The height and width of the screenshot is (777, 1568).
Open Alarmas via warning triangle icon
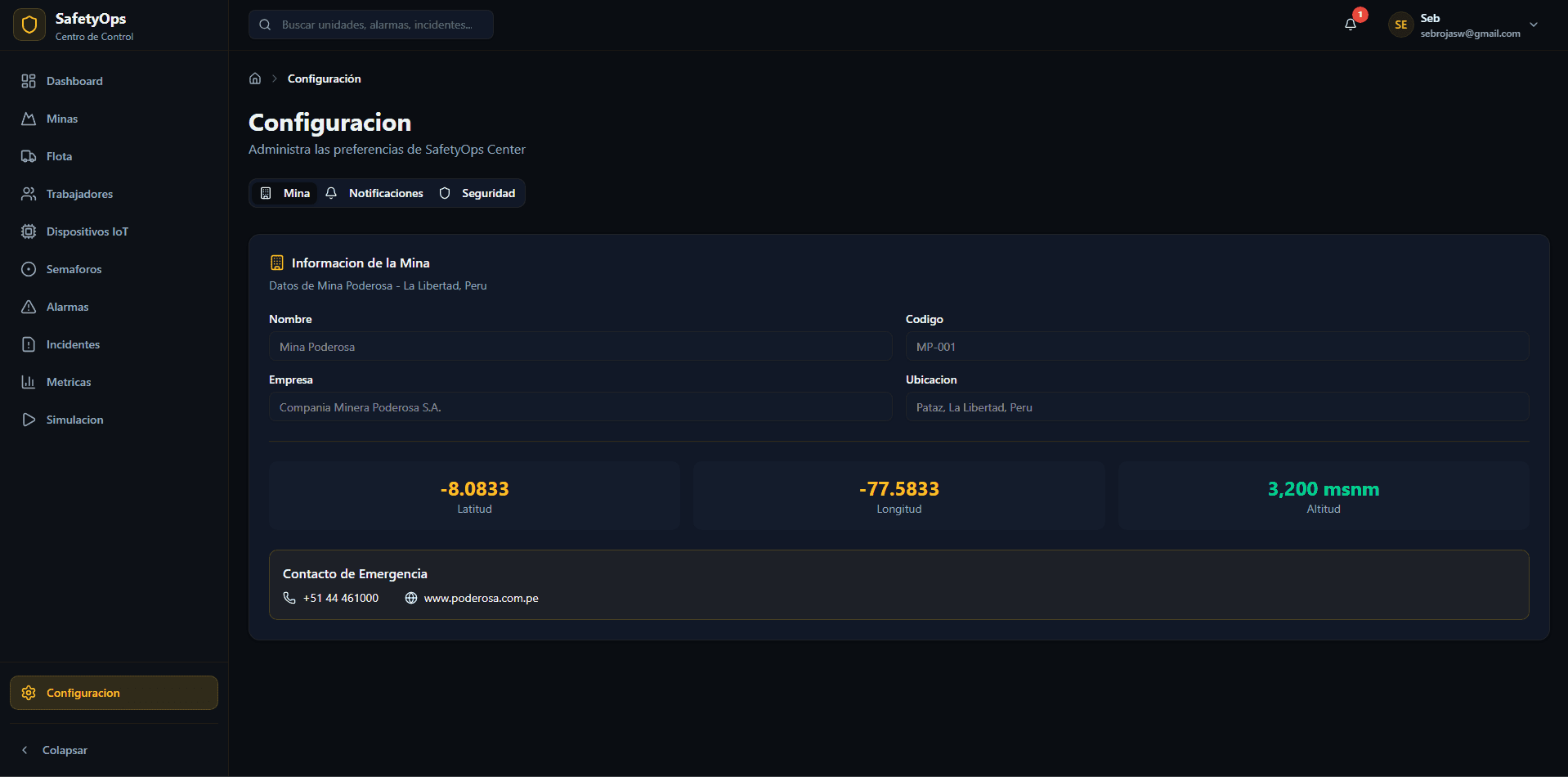[x=29, y=307]
